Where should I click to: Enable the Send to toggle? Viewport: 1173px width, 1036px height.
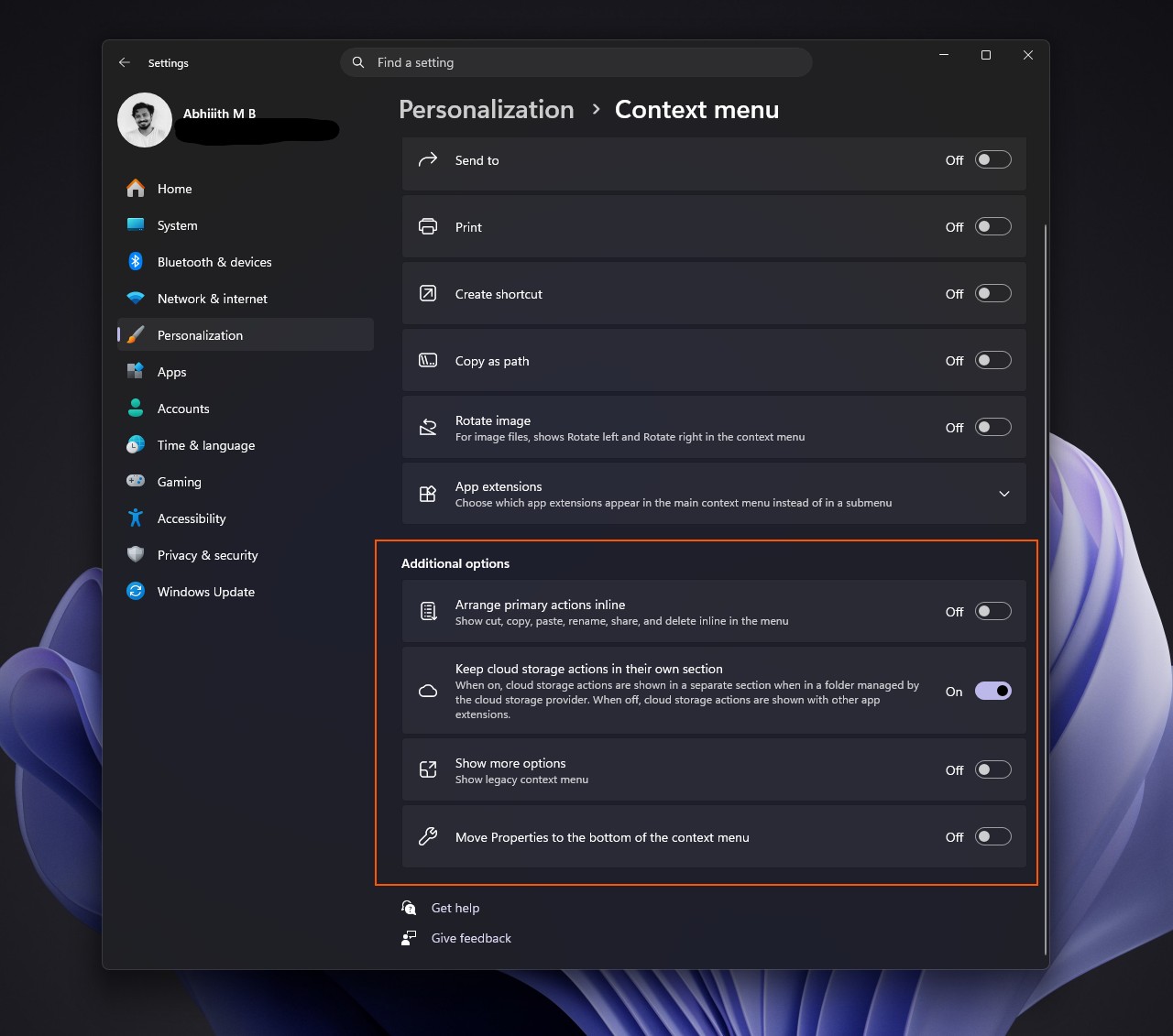(x=993, y=159)
